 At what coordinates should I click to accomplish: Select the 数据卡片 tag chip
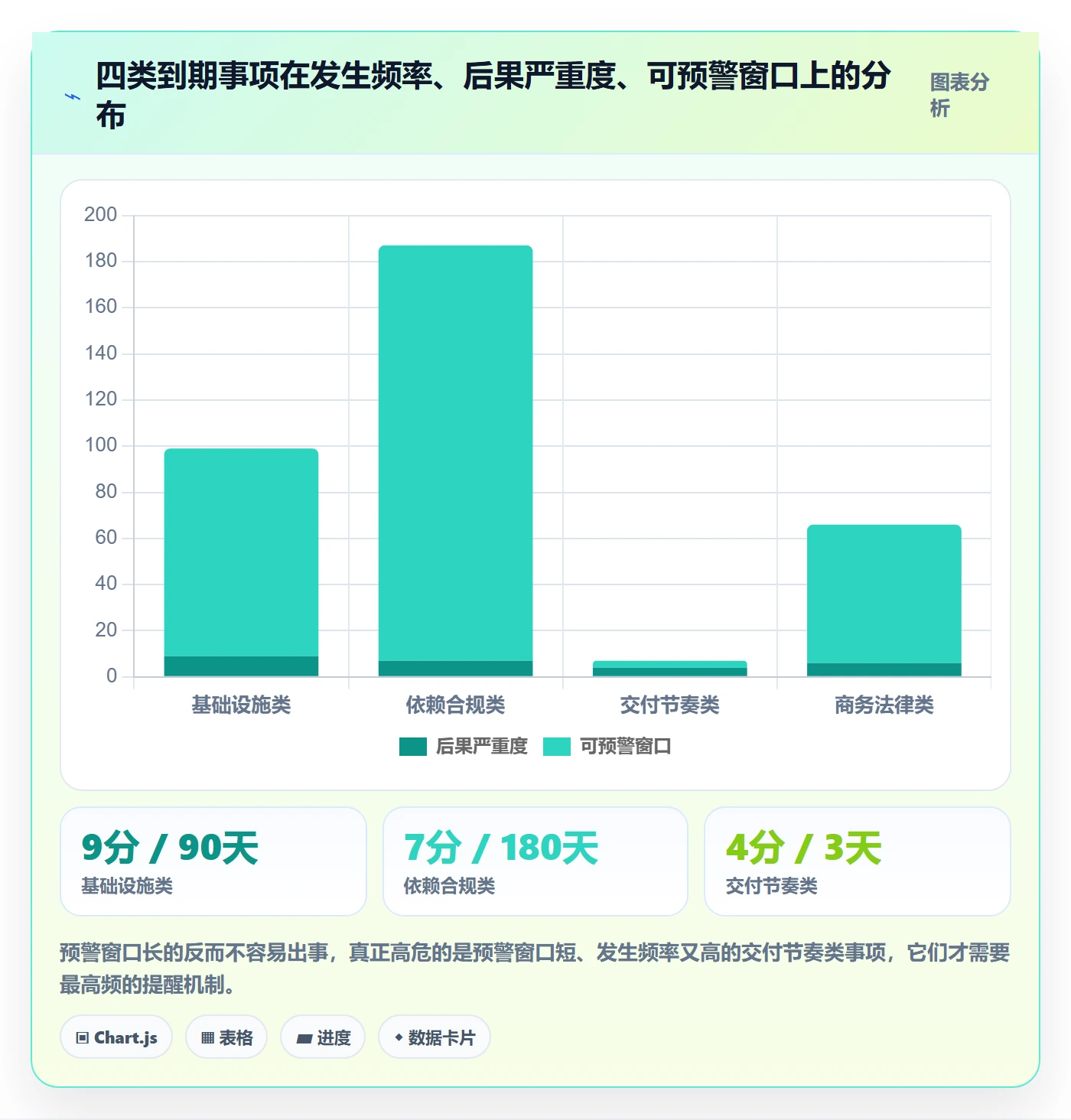[x=435, y=1037]
